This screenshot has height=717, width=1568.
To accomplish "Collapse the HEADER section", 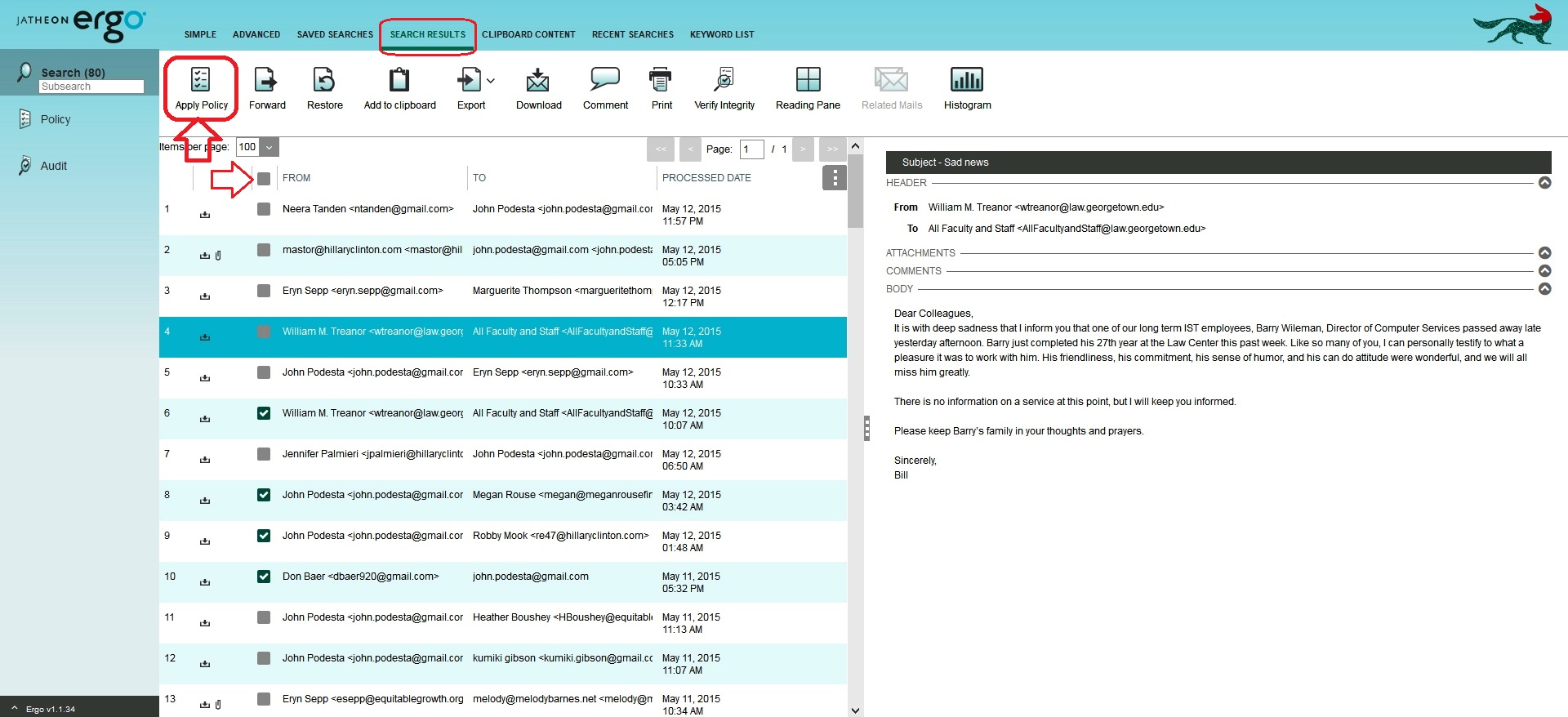I will click(1544, 183).
